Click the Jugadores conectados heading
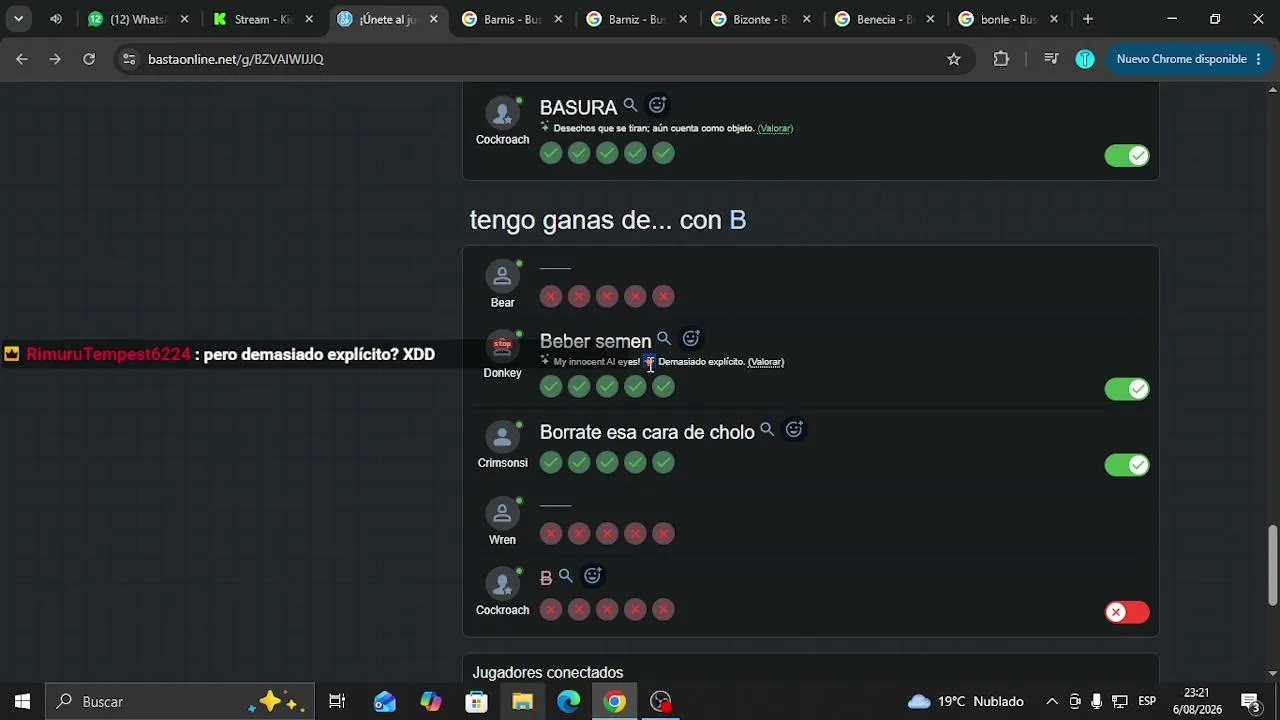Viewport: 1280px width, 720px height. point(548,673)
